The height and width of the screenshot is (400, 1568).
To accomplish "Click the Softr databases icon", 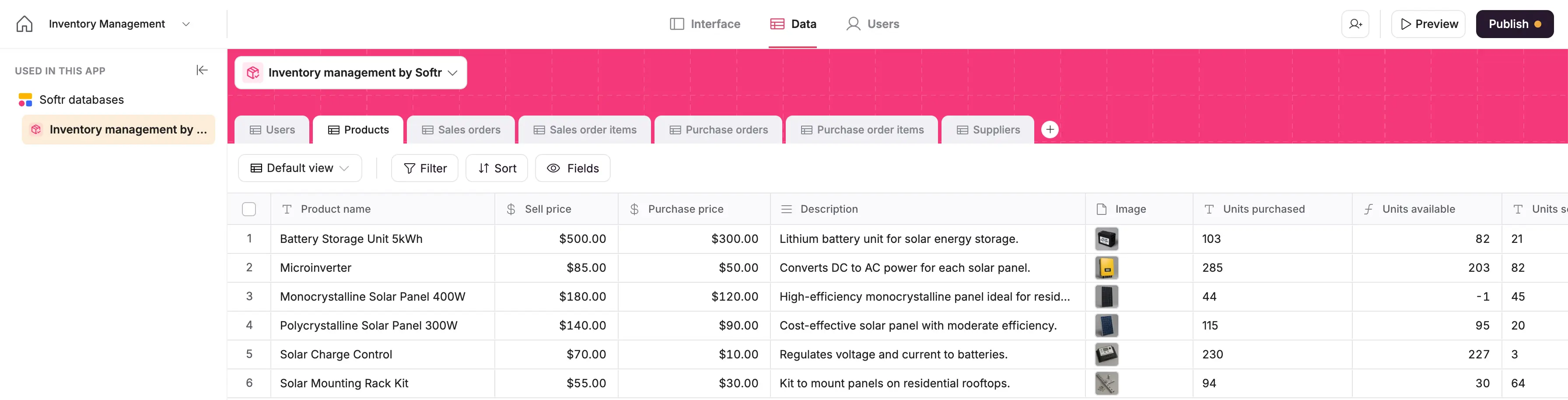I will (25, 100).
